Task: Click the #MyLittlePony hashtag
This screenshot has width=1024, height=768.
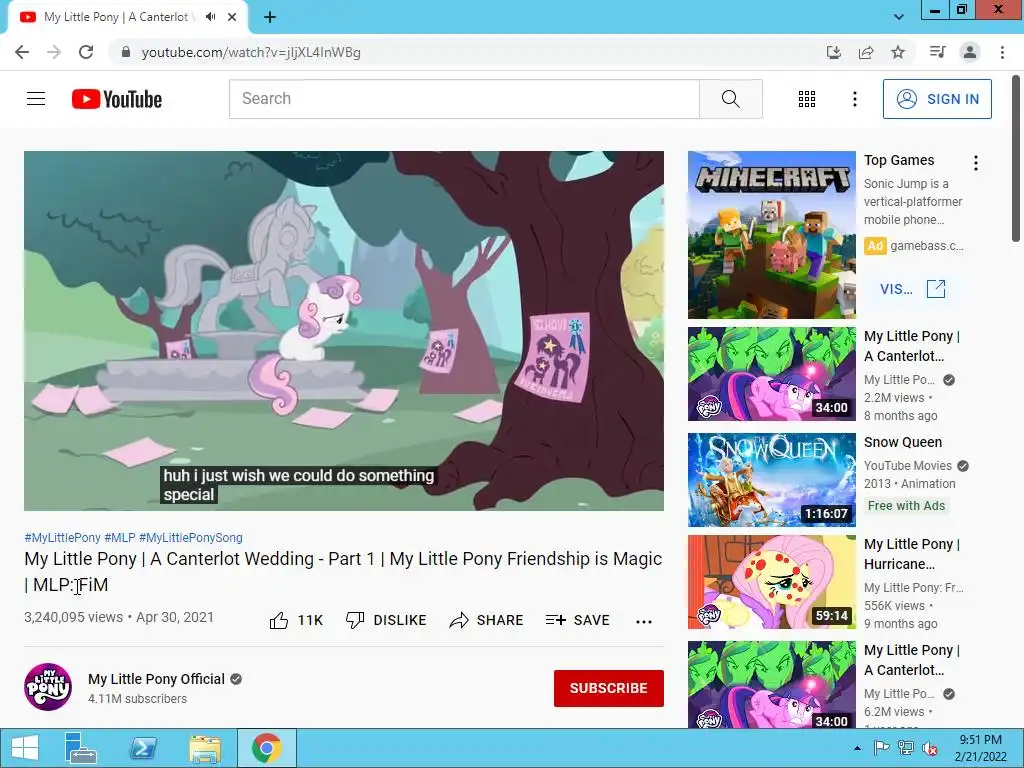Action: point(62,537)
